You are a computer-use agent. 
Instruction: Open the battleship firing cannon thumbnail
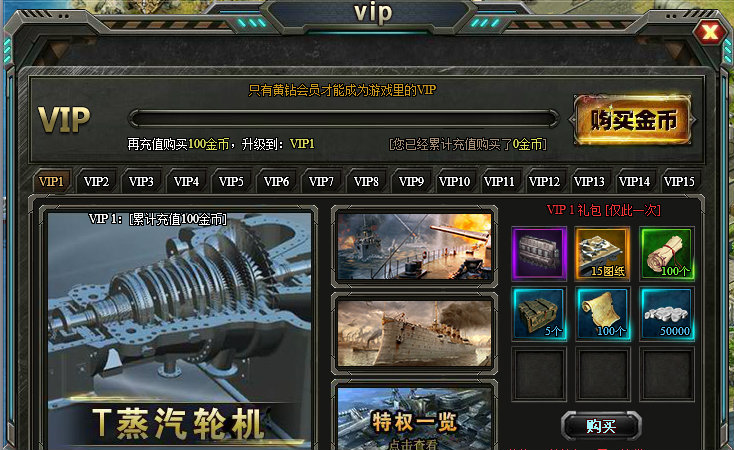tap(414, 246)
